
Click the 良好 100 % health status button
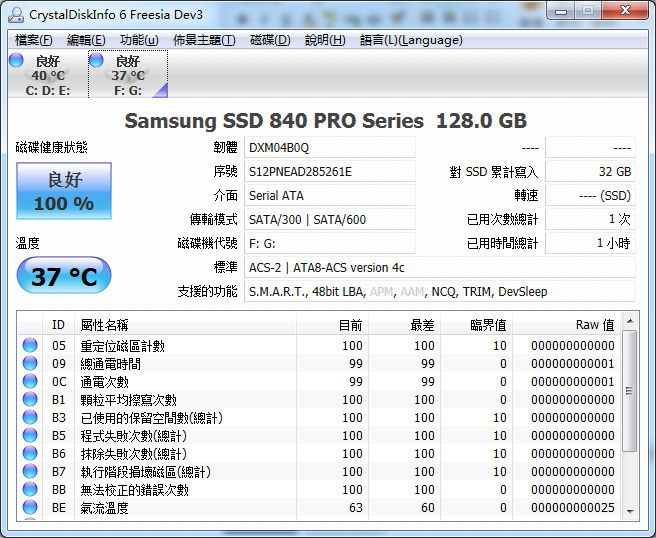click(64, 191)
